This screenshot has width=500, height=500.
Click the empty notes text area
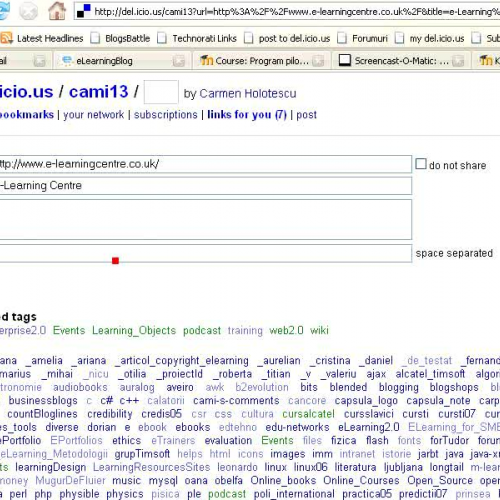206,219
